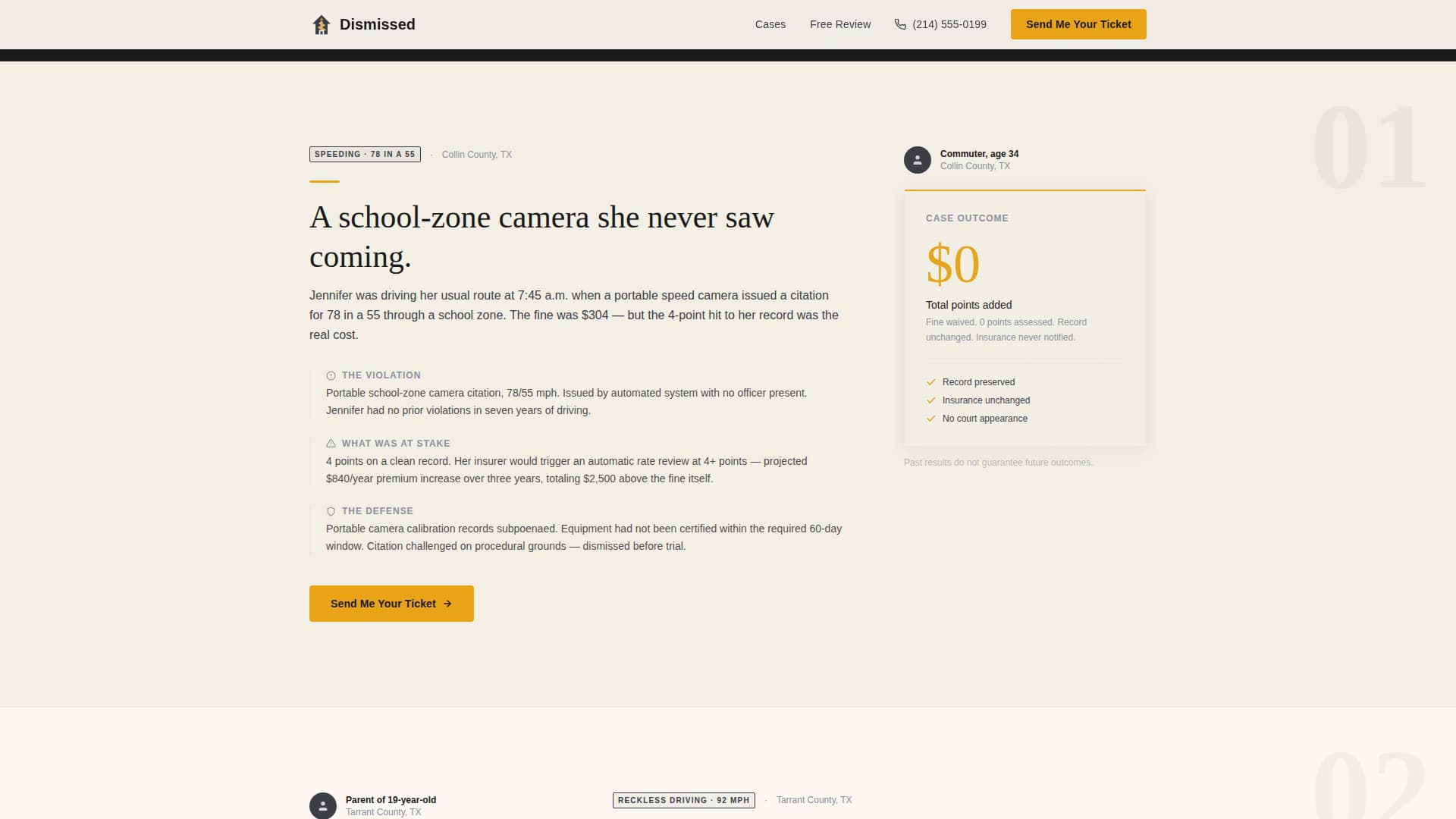Click the checkmark beside No court appearance
Image resolution: width=1456 pixels, height=819 pixels.
click(930, 418)
